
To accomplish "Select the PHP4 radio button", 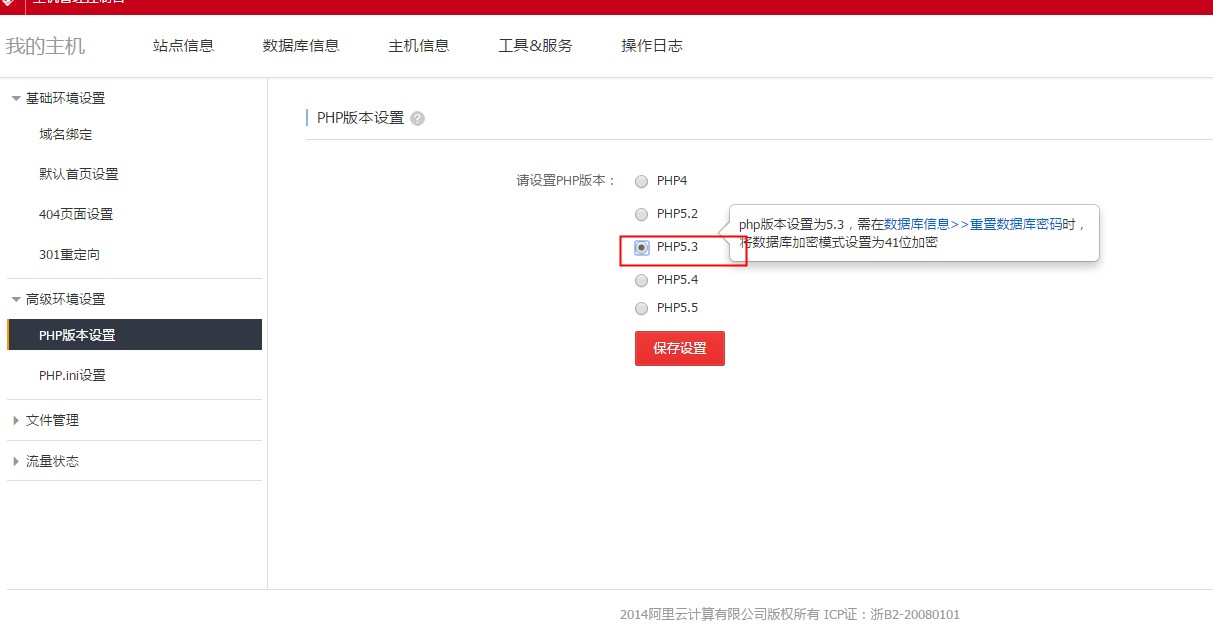I will point(642,182).
